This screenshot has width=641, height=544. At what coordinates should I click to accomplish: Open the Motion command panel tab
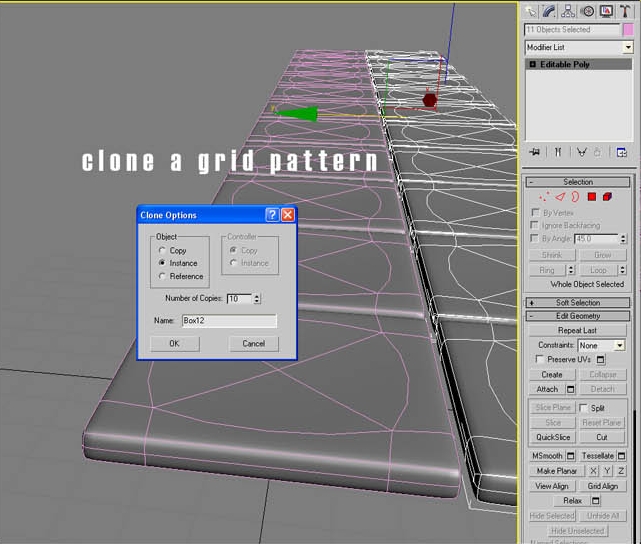pos(587,11)
